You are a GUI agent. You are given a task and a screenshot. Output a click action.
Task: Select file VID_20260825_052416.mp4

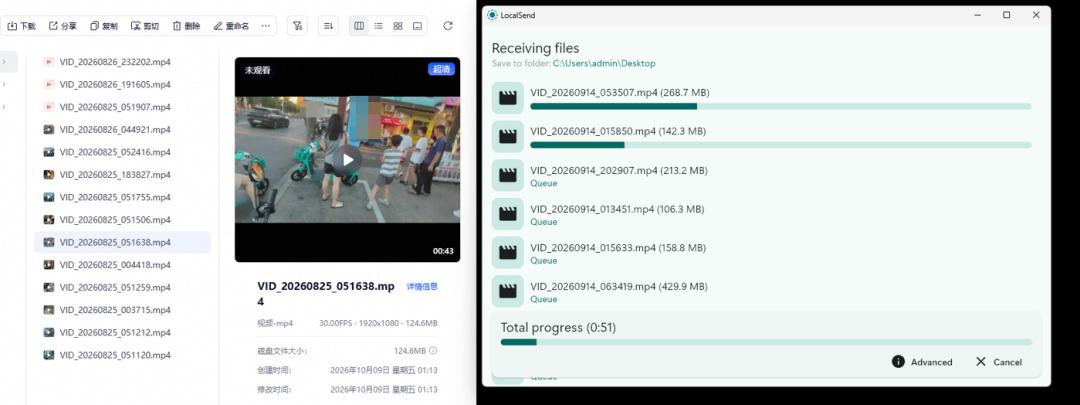[x=123, y=152]
